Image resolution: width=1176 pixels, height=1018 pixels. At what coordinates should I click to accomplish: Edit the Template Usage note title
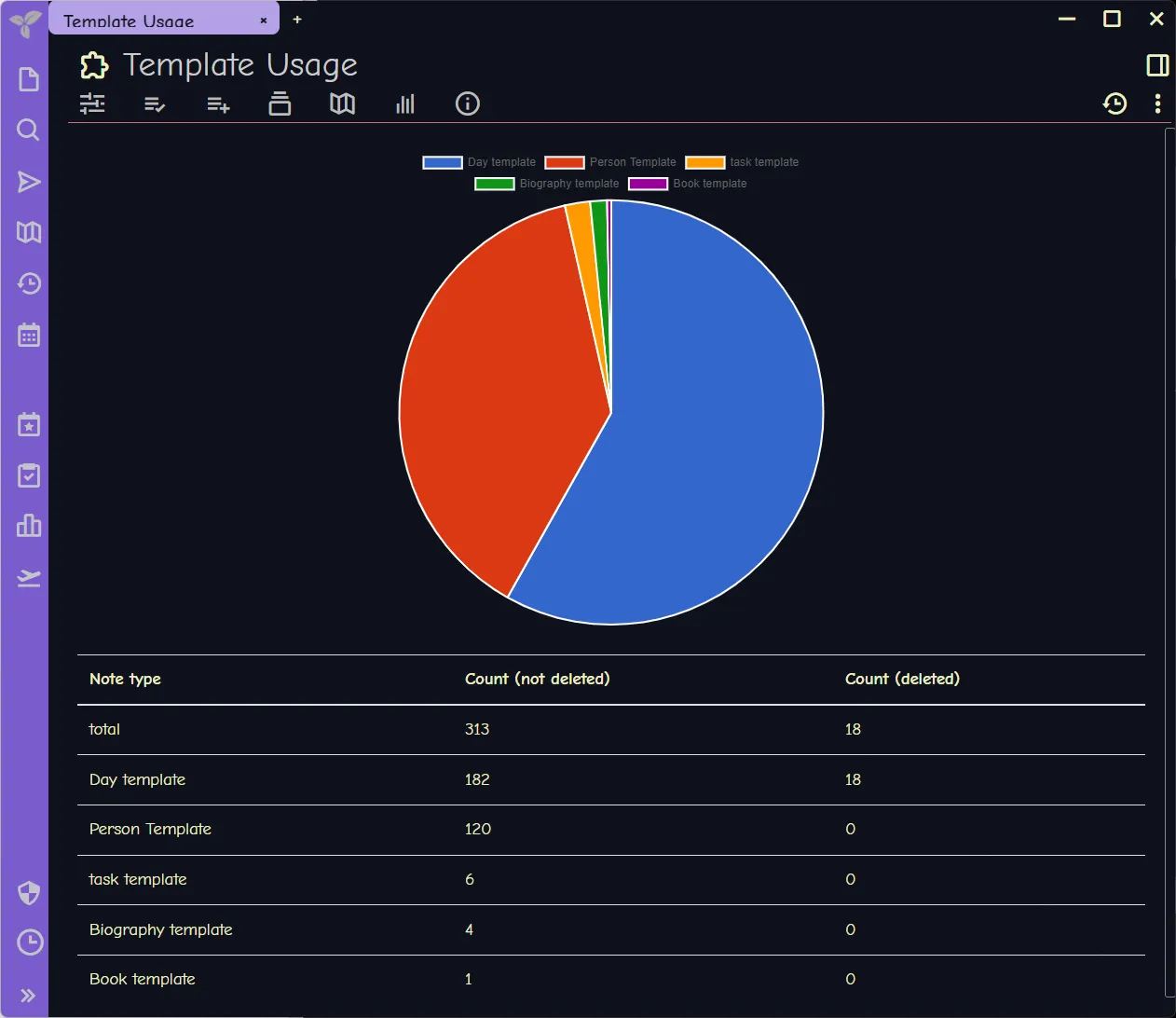(240, 65)
